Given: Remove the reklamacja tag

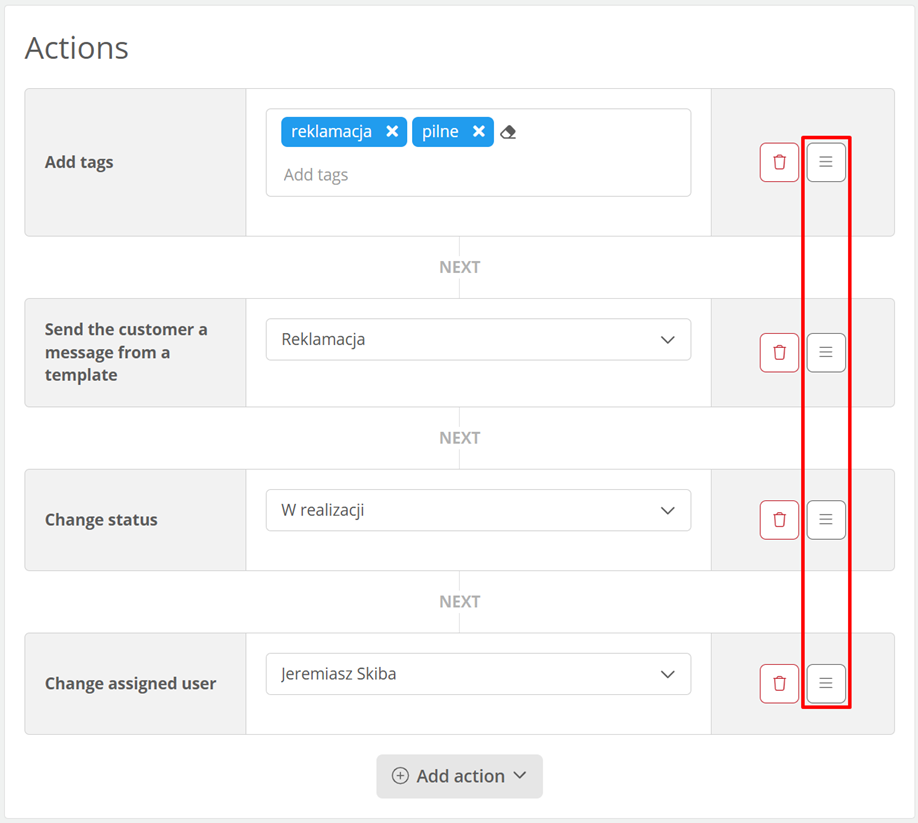Looking at the screenshot, I should click(x=392, y=132).
